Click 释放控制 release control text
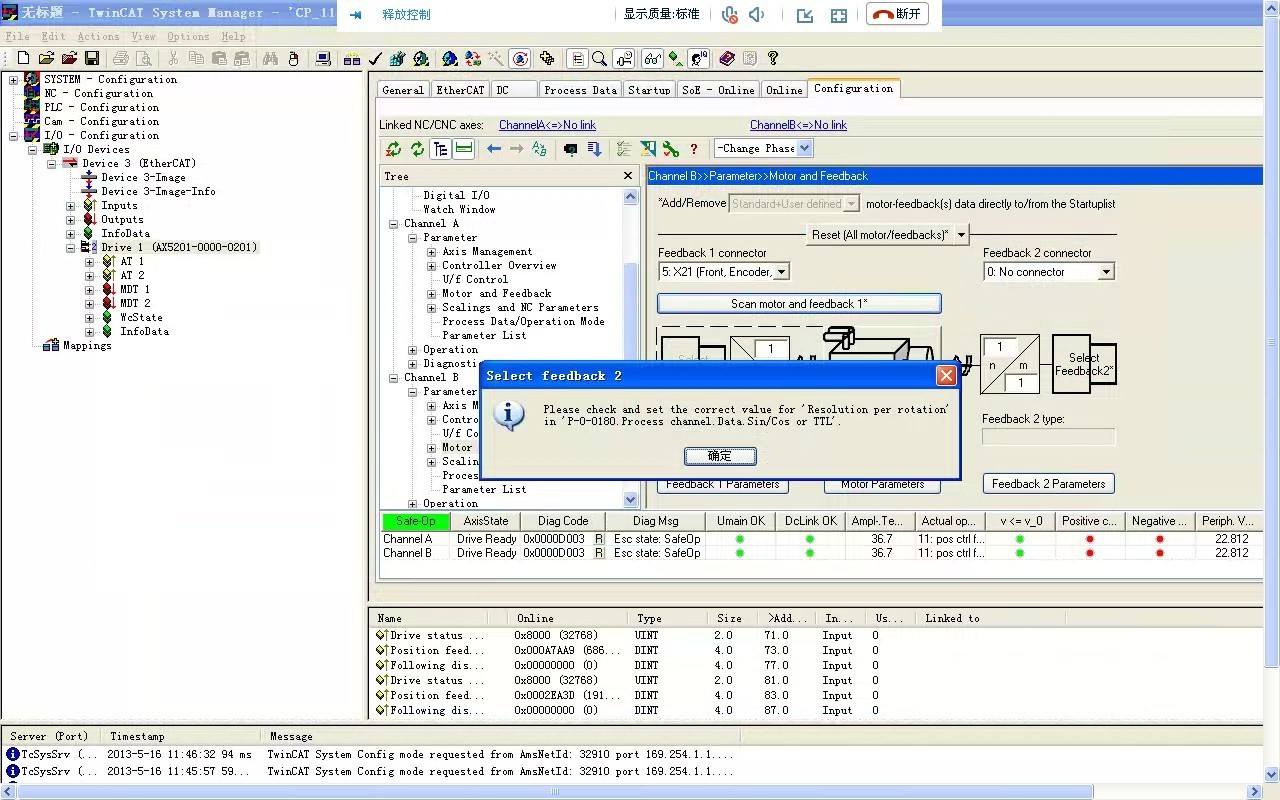Screen dimensions: 1280x800 pyautogui.click(x=406, y=15)
